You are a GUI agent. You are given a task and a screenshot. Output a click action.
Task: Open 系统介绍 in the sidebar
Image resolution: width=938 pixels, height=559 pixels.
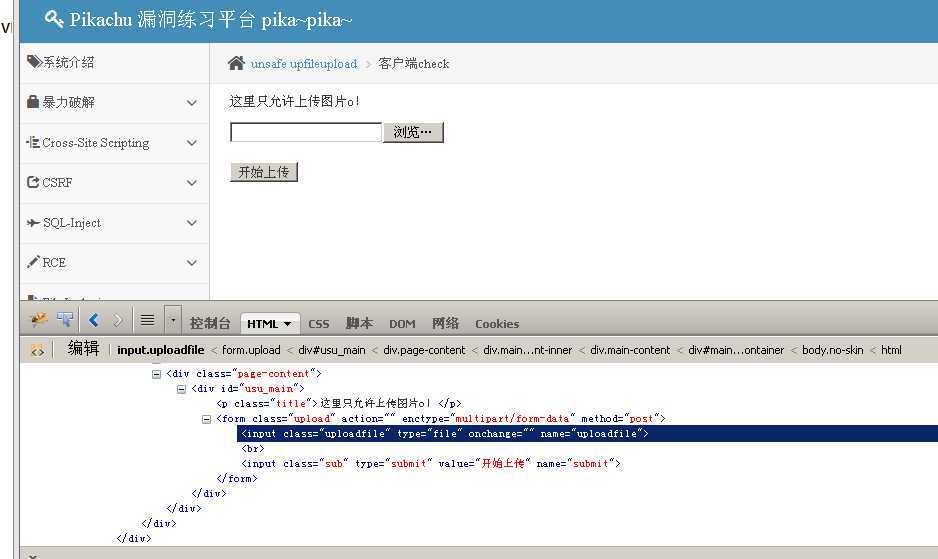tap(68, 62)
